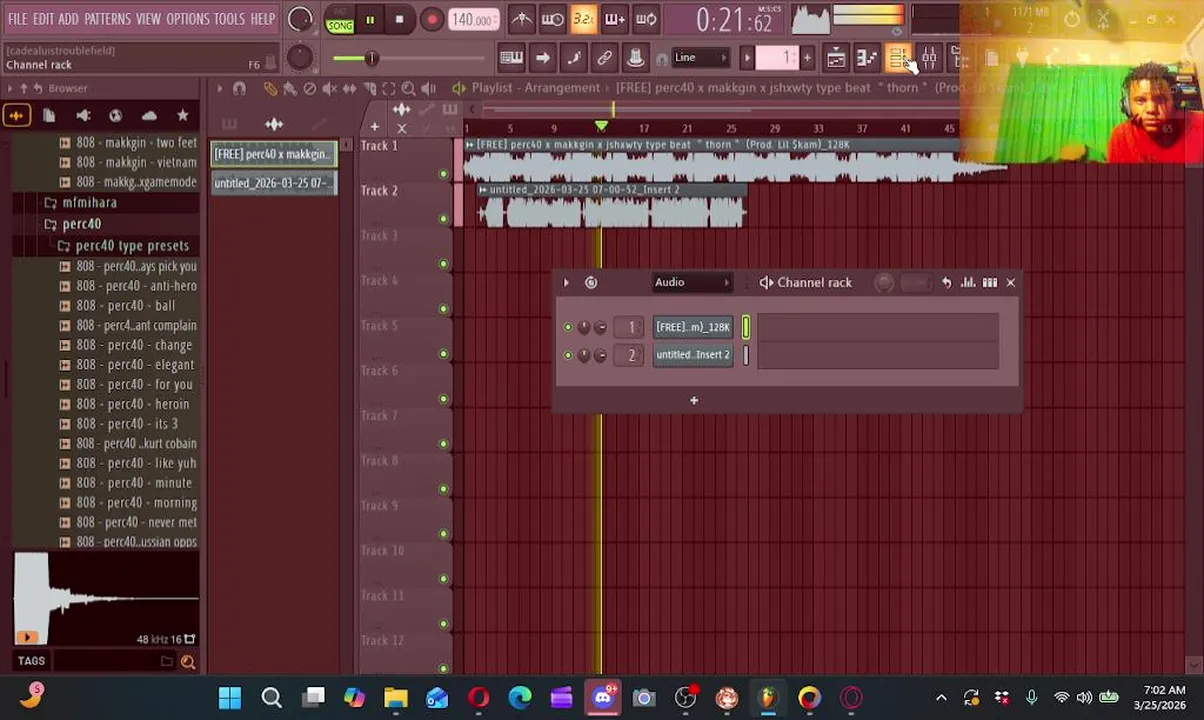Mute Track 5 in playlist
Viewport: 1204px width, 720px height.
click(443, 354)
